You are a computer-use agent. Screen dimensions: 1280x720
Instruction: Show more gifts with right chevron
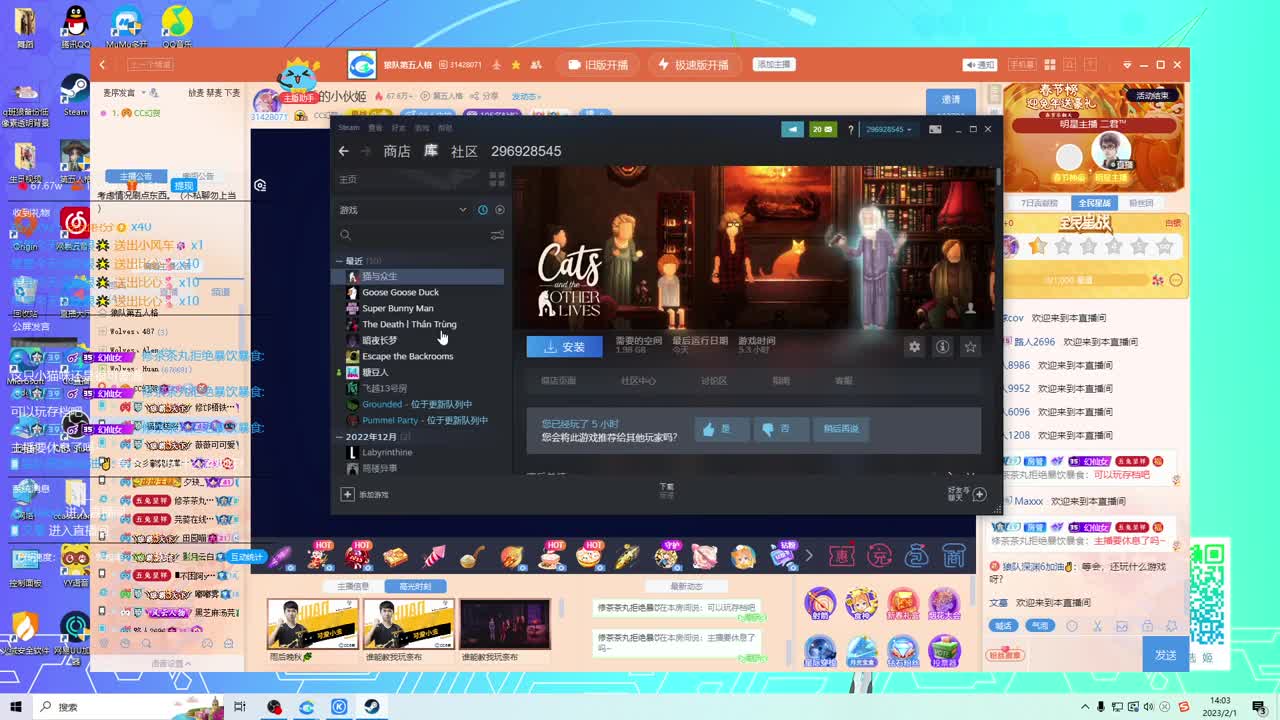coord(808,556)
